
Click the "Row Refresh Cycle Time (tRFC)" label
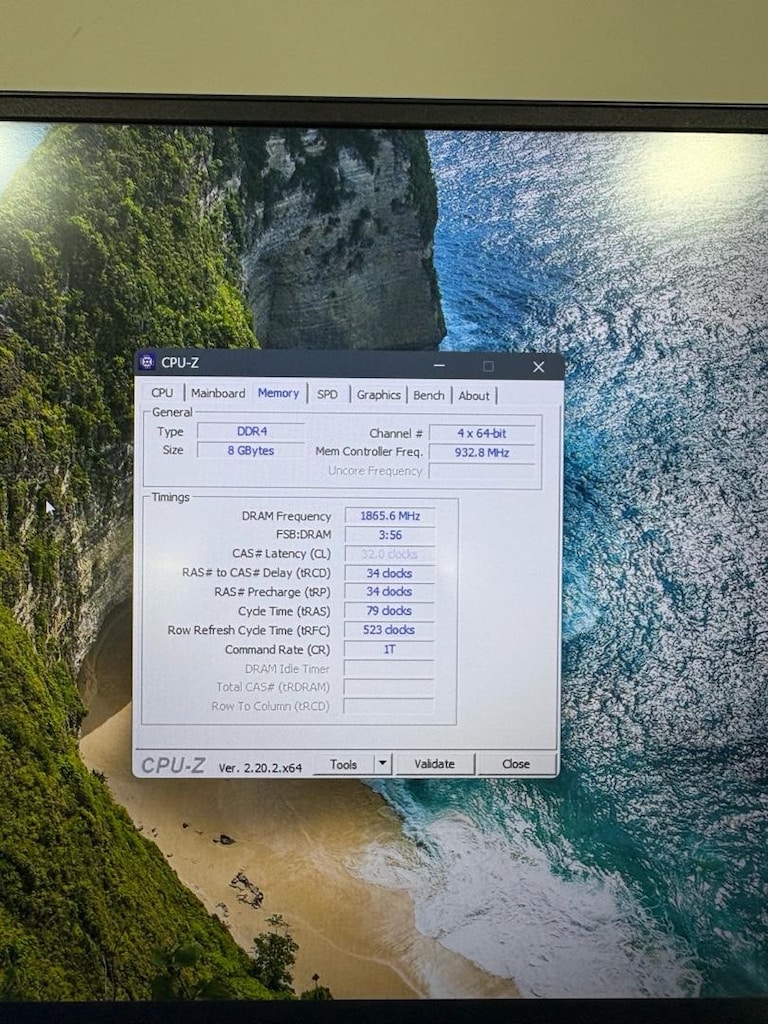point(249,630)
